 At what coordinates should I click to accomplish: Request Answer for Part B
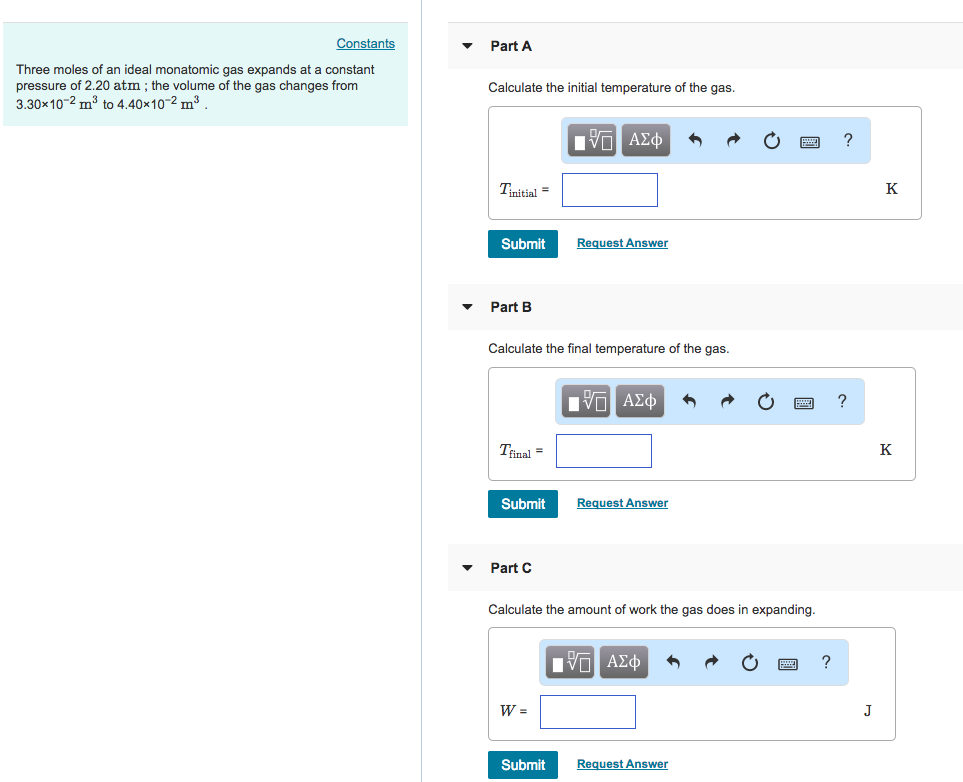point(622,503)
